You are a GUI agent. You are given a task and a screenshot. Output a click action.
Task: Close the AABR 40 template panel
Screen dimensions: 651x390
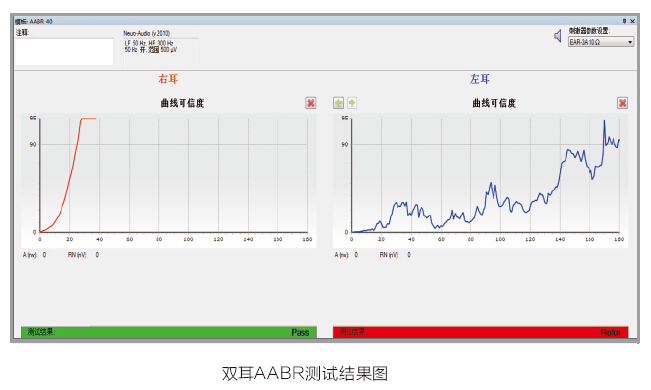tap(632, 21)
